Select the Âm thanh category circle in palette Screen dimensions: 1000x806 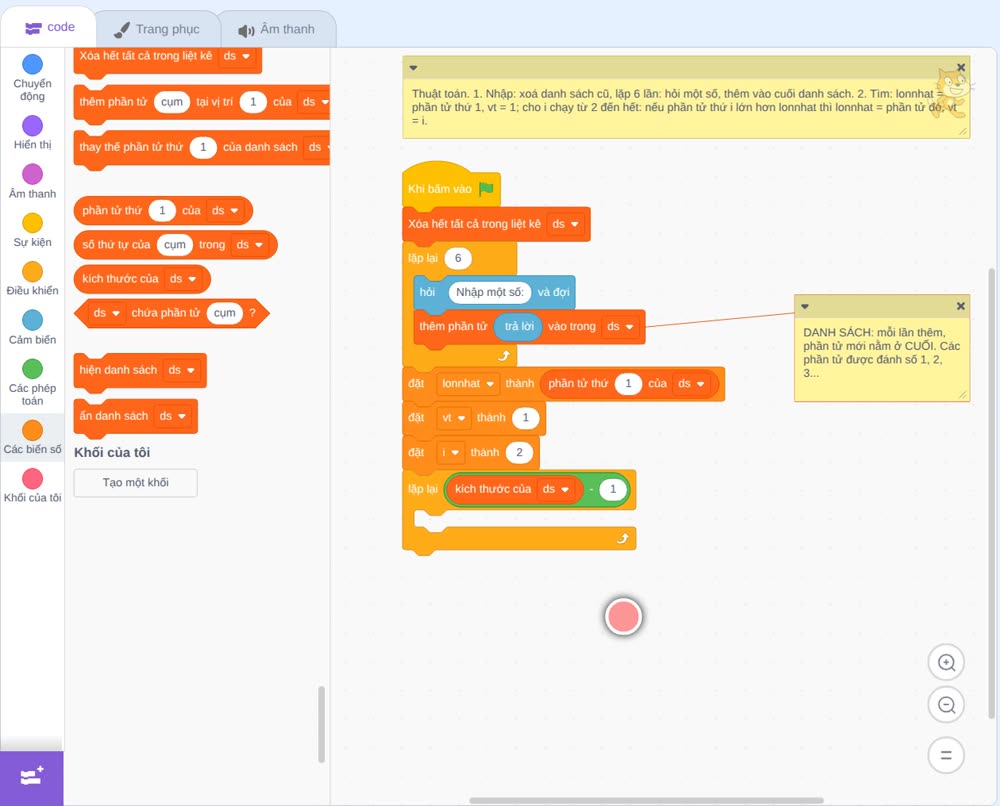(x=33, y=174)
